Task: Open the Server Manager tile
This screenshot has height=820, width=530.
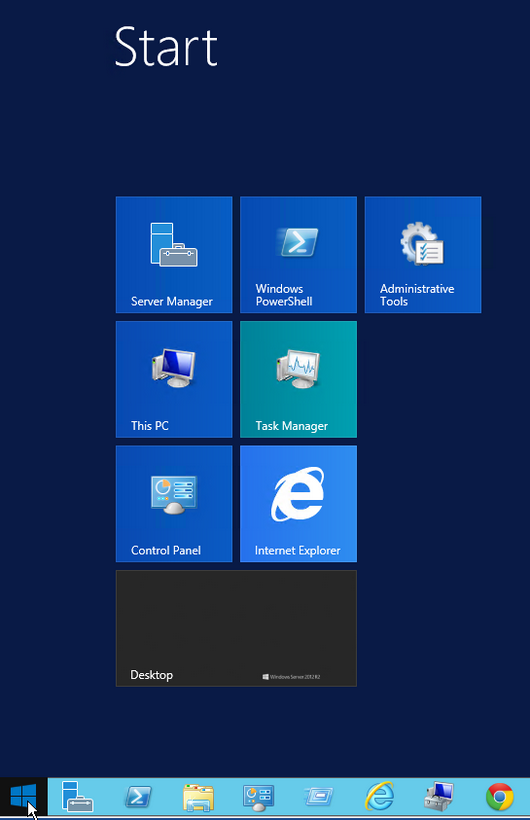Action: click(x=174, y=255)
